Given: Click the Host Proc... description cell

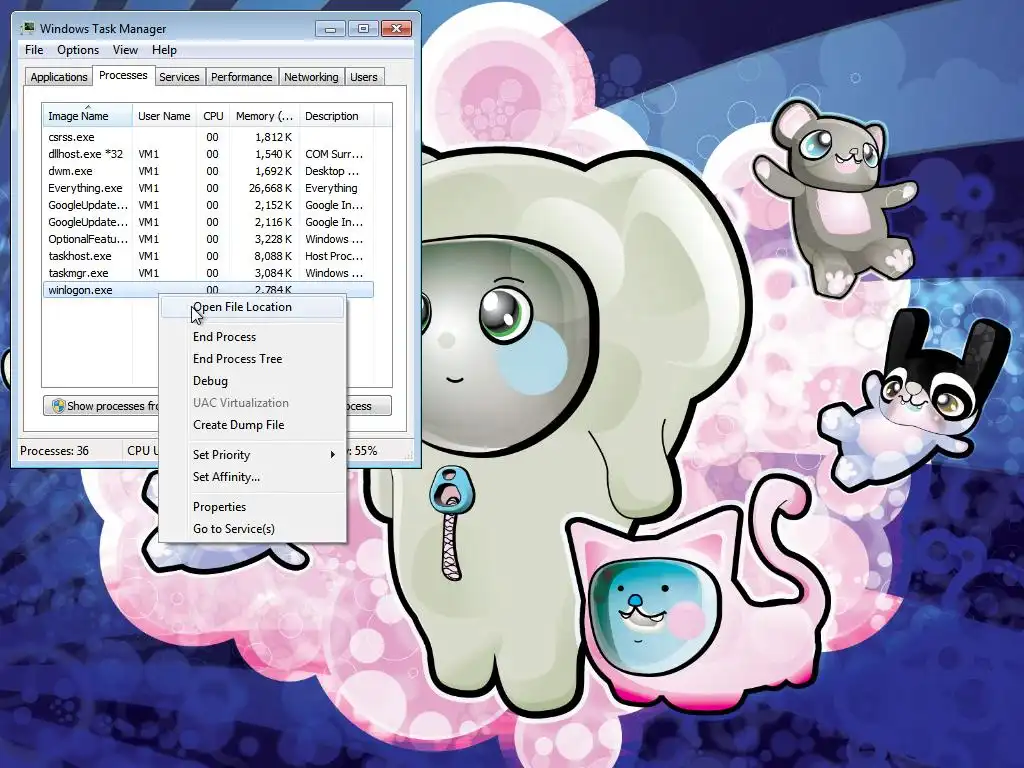Looking at the screenshot, I should (x=334, y=256).
